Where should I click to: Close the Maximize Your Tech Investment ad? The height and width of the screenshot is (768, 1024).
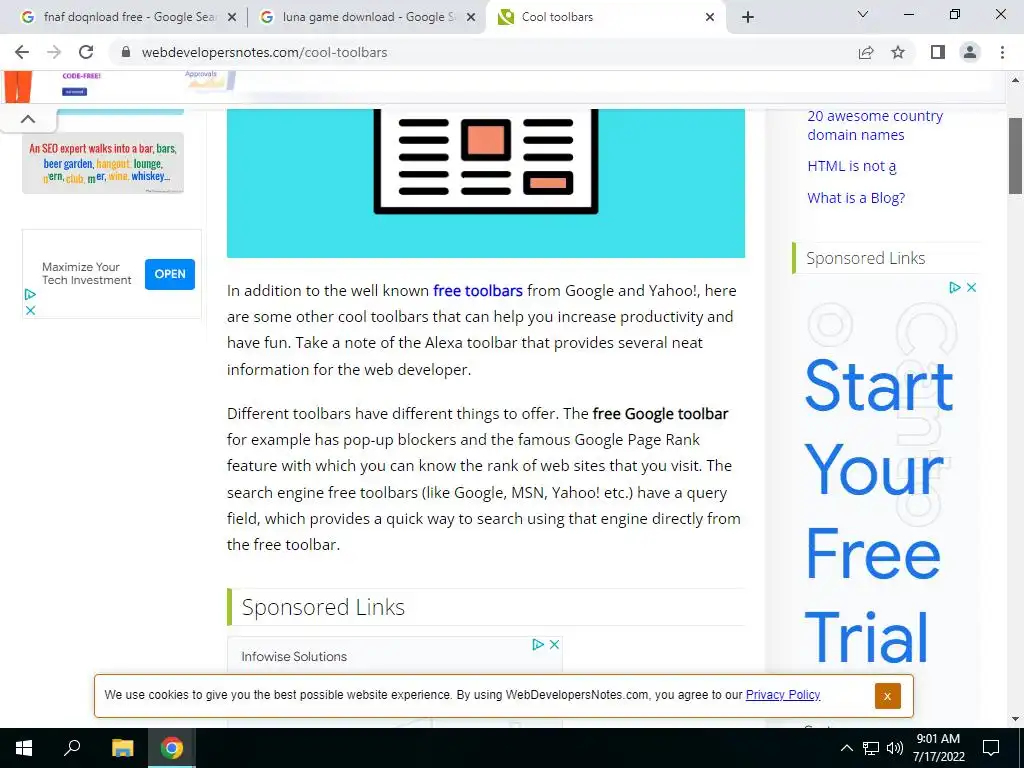coord(30,311)
